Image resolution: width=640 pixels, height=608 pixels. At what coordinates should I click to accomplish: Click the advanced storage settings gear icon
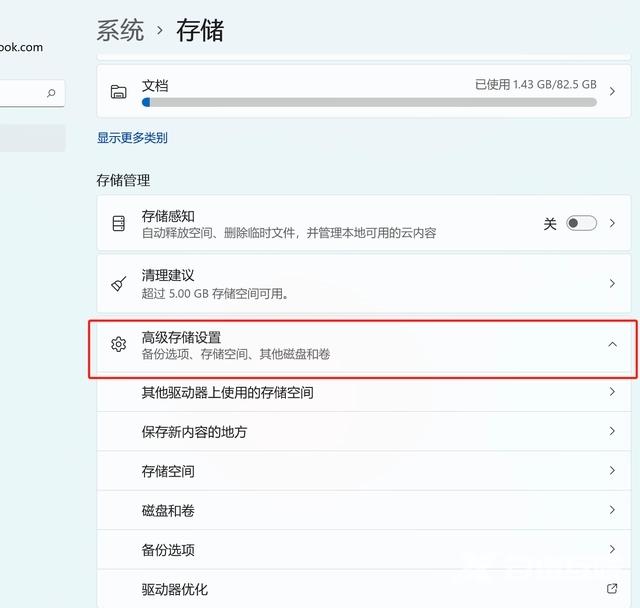click(118, 344)
